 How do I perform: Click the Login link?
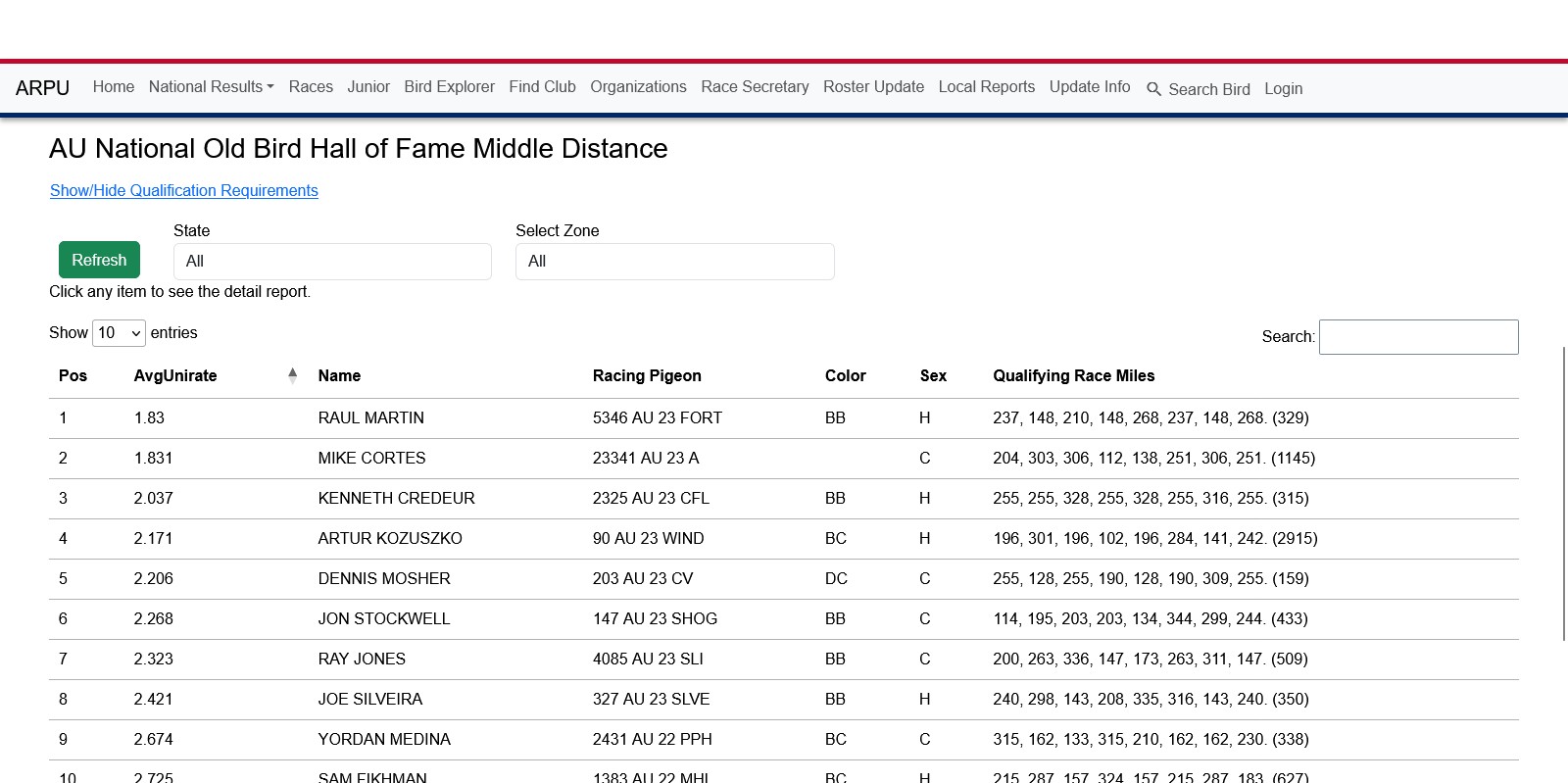tap(1283, 89)
